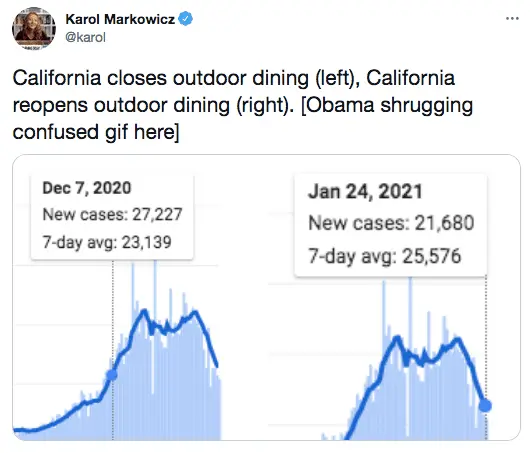
Task: Click the blue verified badge
Action: [x=186, y=19]
